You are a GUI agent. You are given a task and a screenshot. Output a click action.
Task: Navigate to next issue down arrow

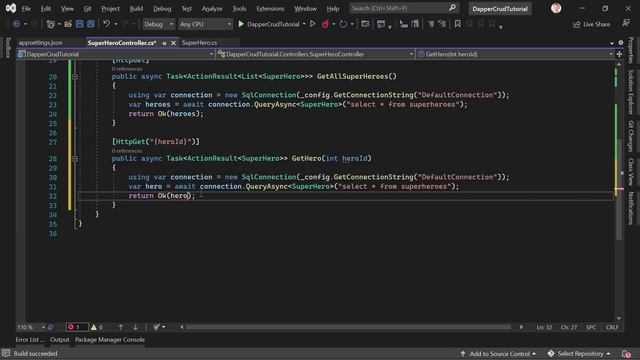coord(136,327)
